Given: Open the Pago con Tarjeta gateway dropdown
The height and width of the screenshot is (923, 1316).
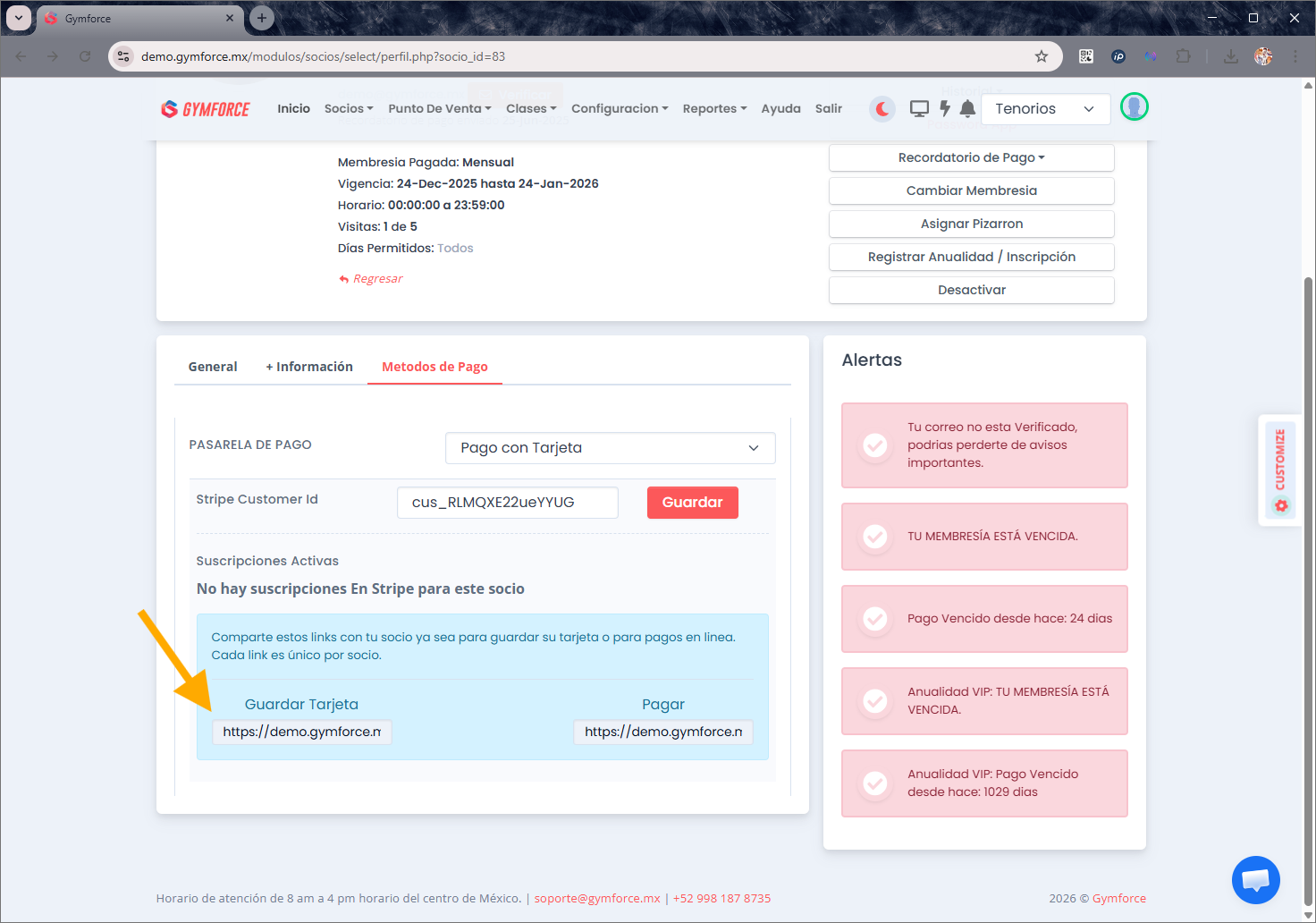Looking at the screenshot, I should 610,448.
